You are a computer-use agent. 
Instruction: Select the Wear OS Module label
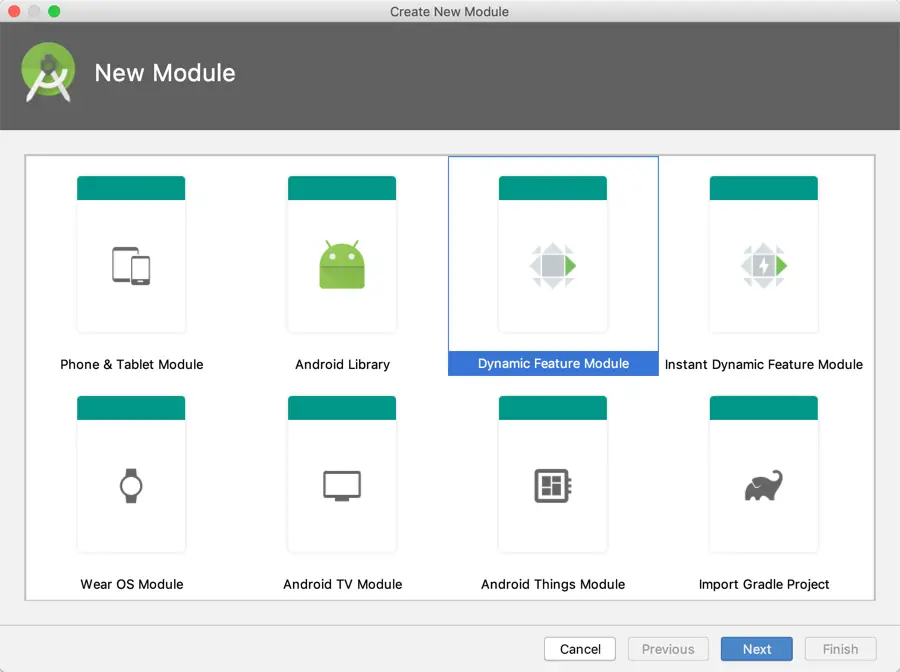coord(131,584)
